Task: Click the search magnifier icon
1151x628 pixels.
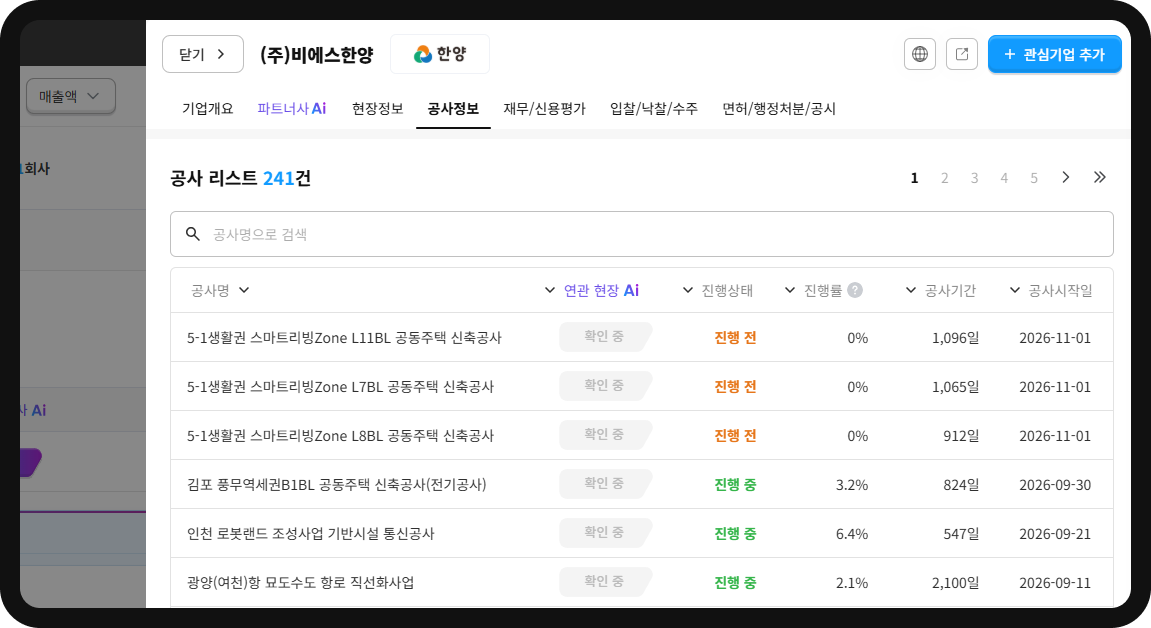Action: 192,234
